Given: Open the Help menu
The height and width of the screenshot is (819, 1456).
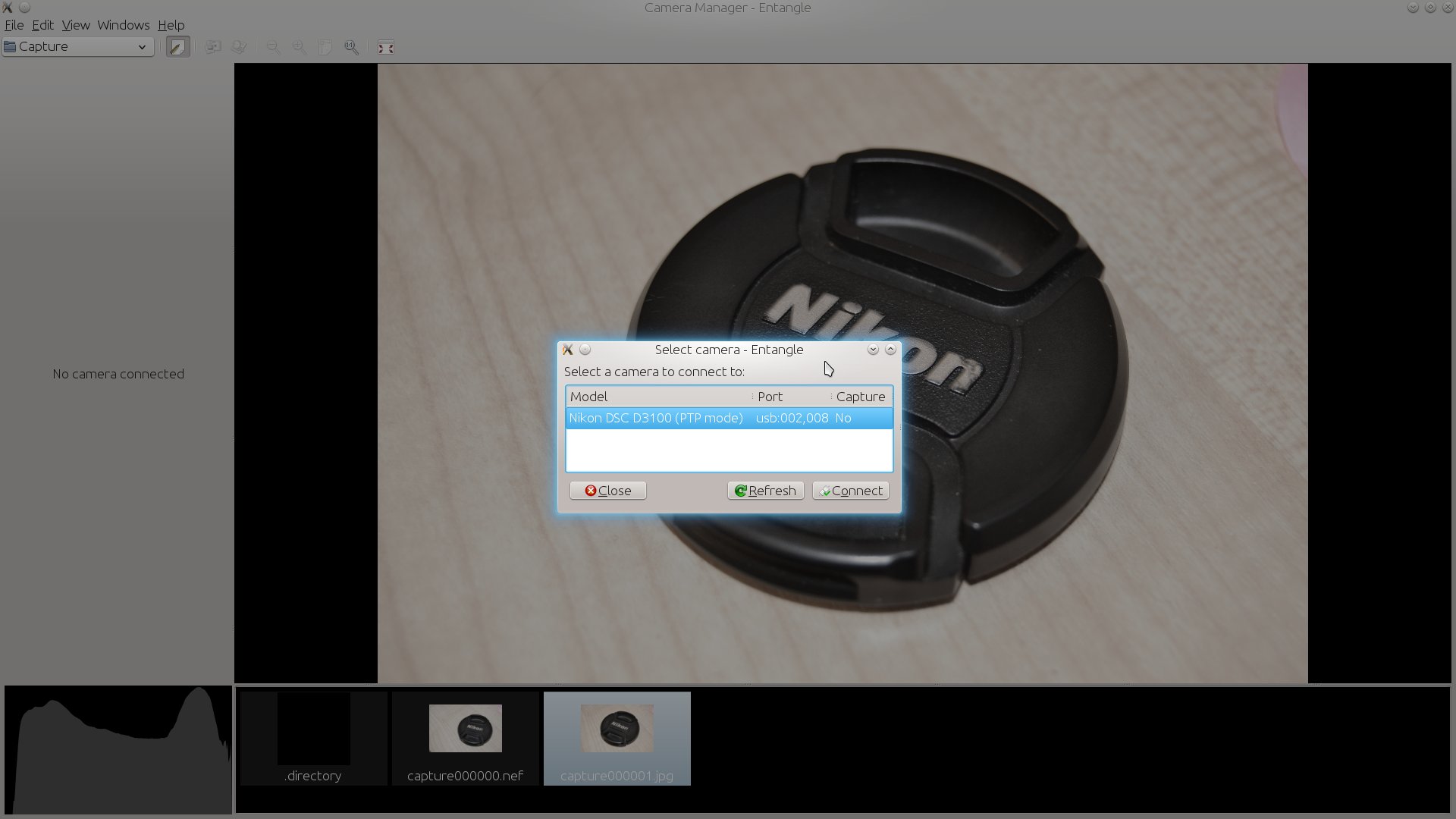Looking at the screenshot, I should [171, 25].
